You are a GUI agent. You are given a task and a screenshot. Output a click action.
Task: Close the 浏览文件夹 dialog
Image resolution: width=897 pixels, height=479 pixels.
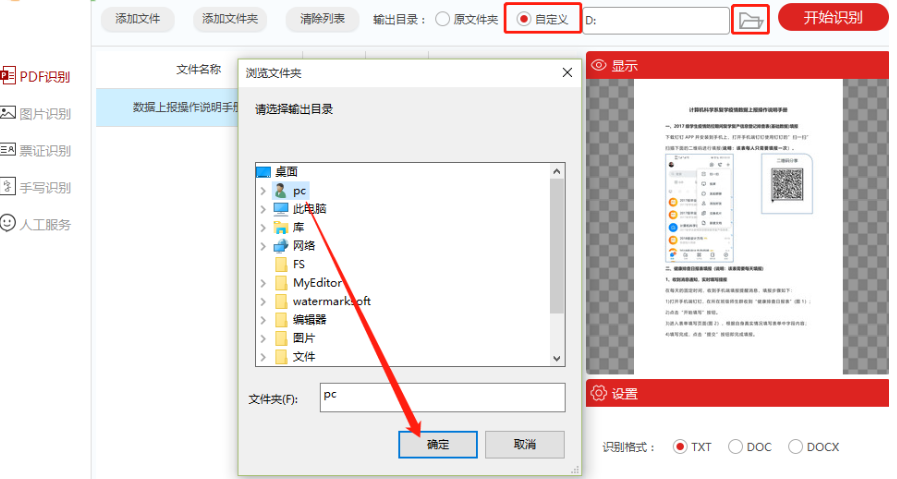click(567, 73)
